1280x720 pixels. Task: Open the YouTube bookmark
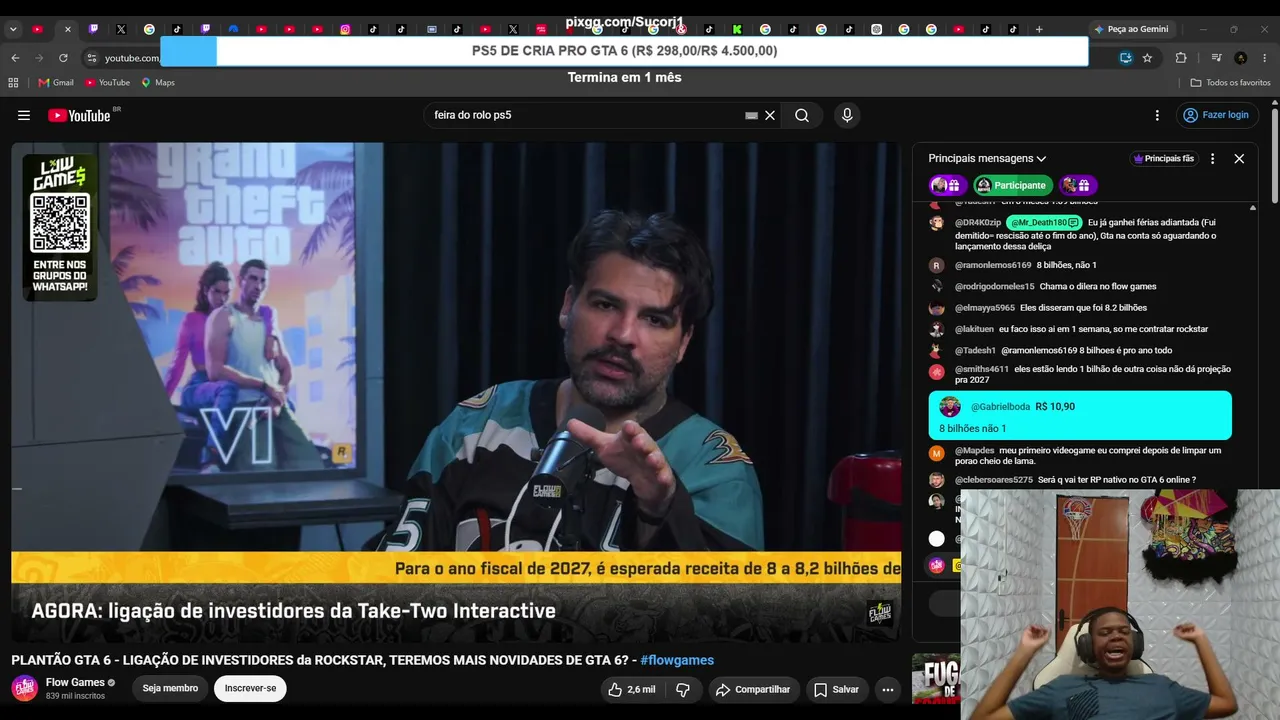tap(107, 83)
